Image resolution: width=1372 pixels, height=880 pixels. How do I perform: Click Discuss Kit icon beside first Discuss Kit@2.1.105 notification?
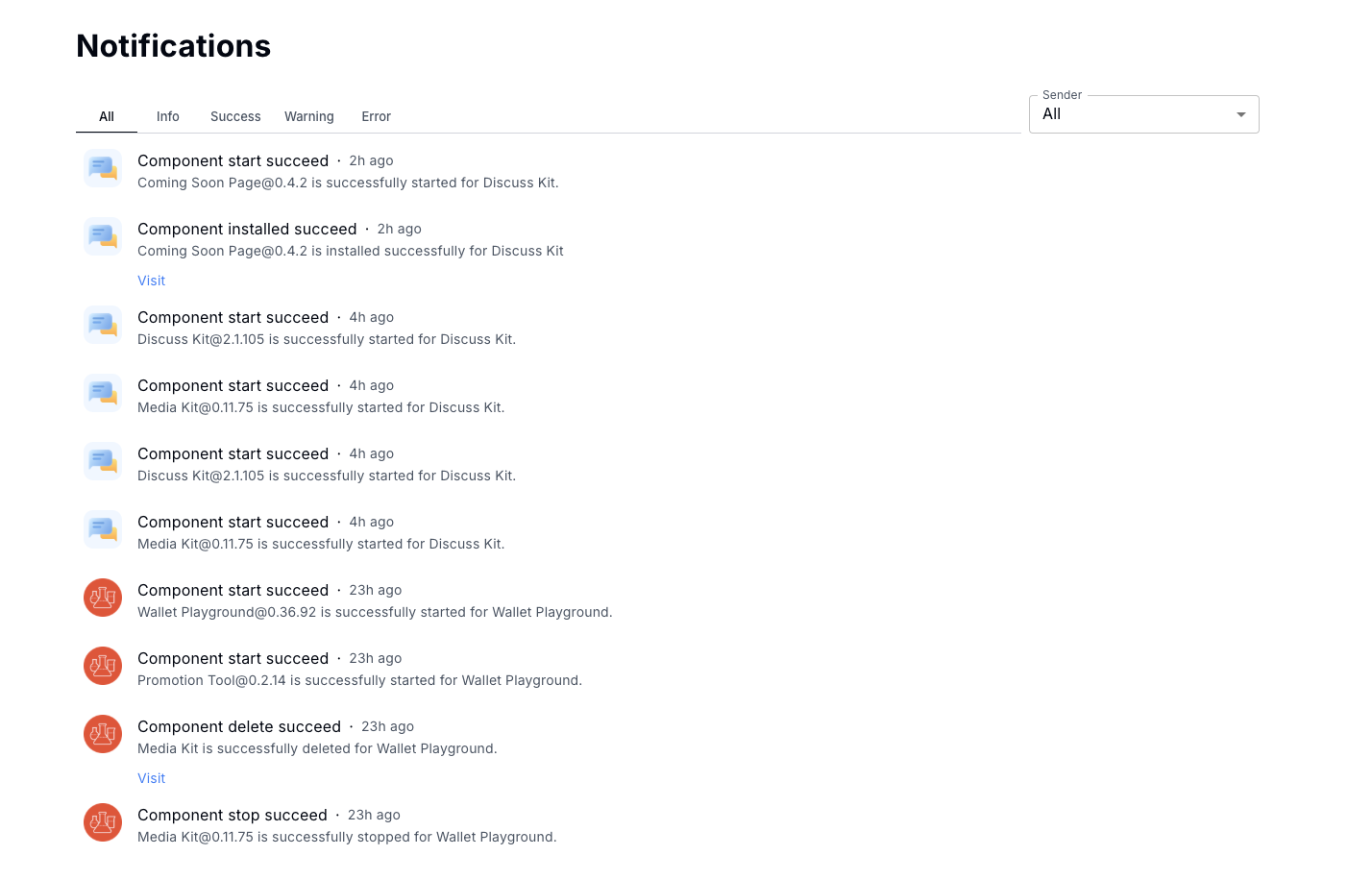(103, 325)
